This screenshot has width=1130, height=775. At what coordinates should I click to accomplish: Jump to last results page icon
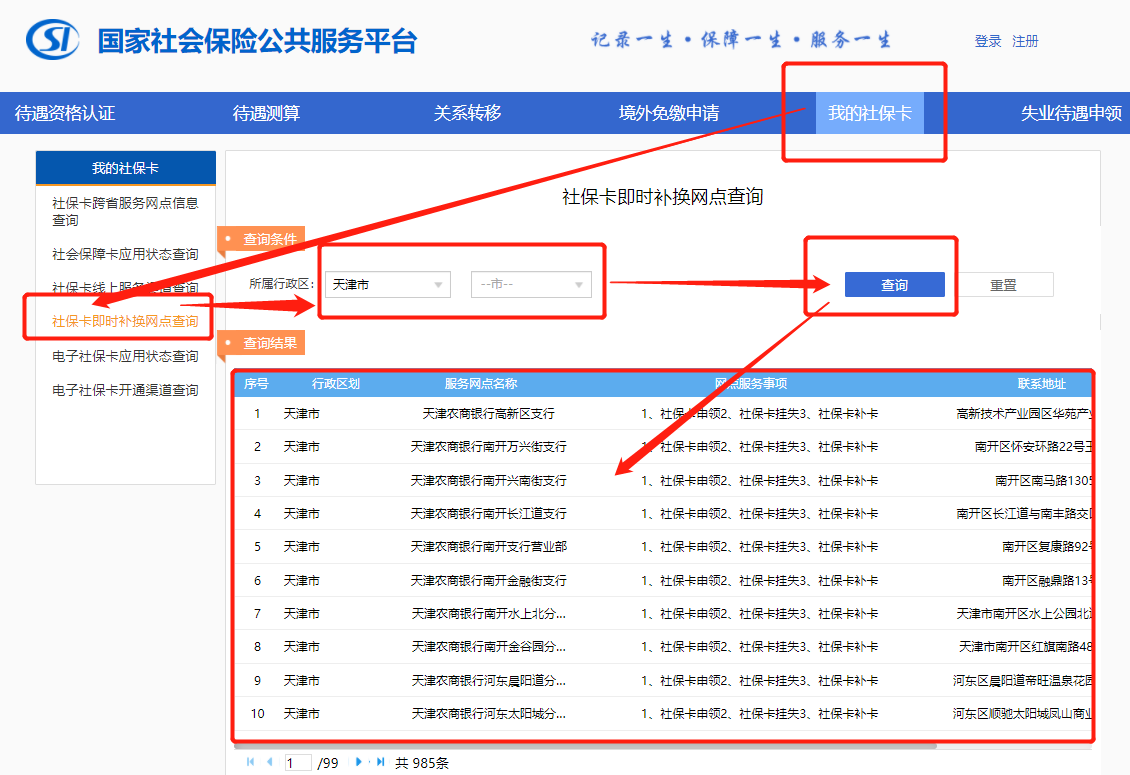(x=381, y=762)
